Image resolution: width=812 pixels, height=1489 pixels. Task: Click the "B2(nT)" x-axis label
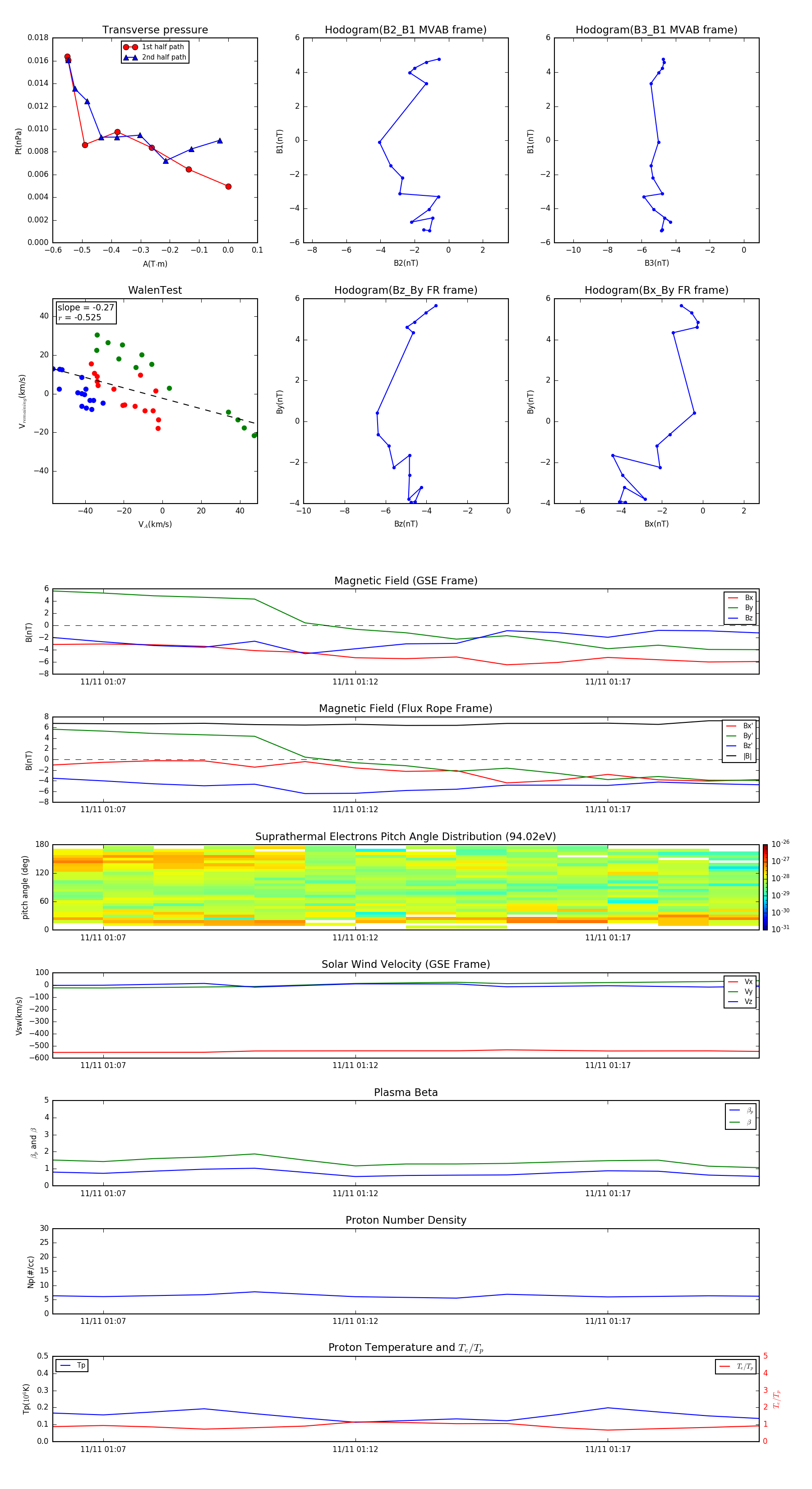(406, 263)
